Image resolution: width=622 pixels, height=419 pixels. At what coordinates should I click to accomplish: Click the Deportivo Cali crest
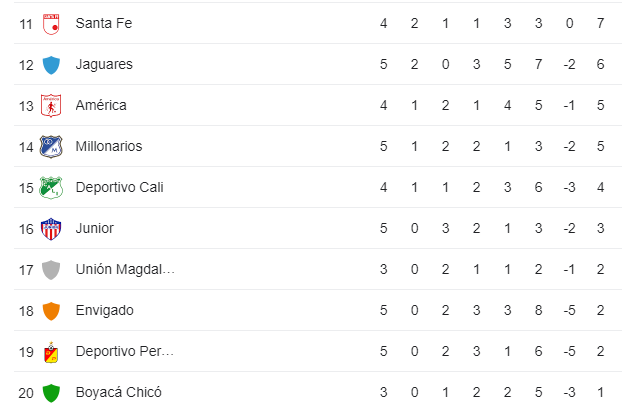[51, 187]
